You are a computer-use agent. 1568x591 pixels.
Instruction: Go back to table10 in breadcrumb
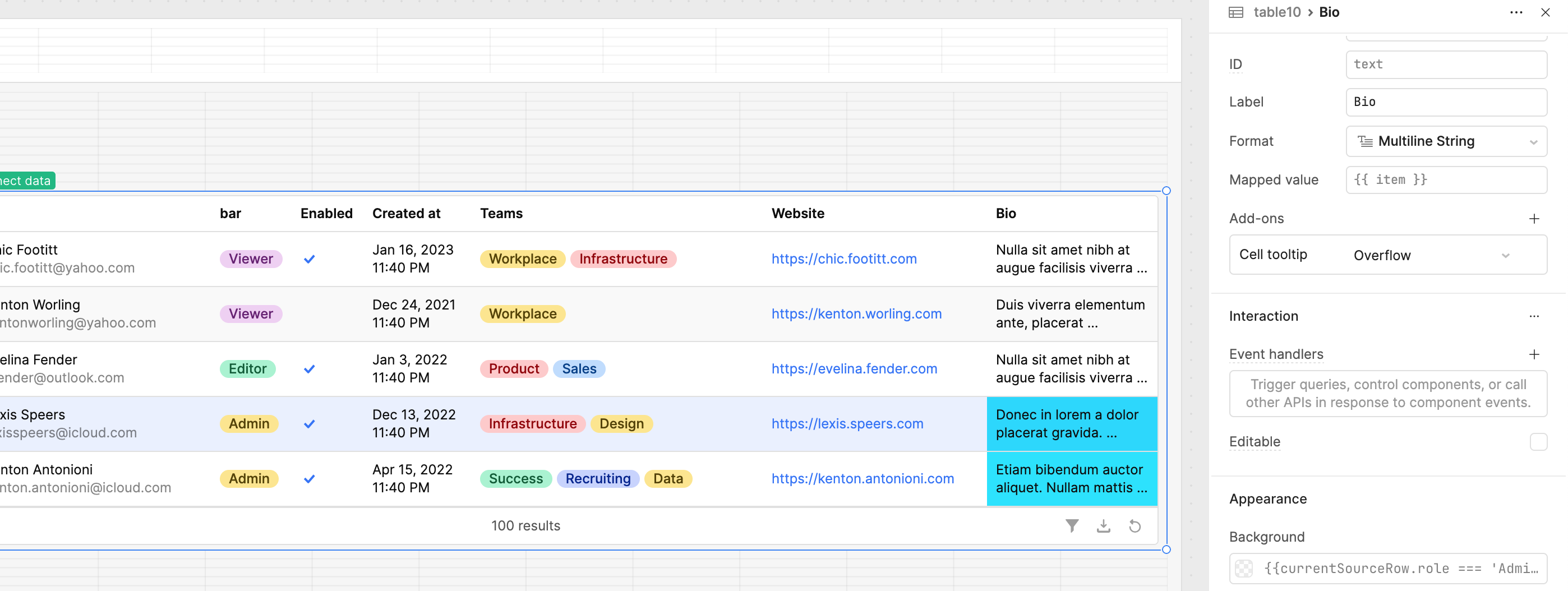pos(1276,12)
